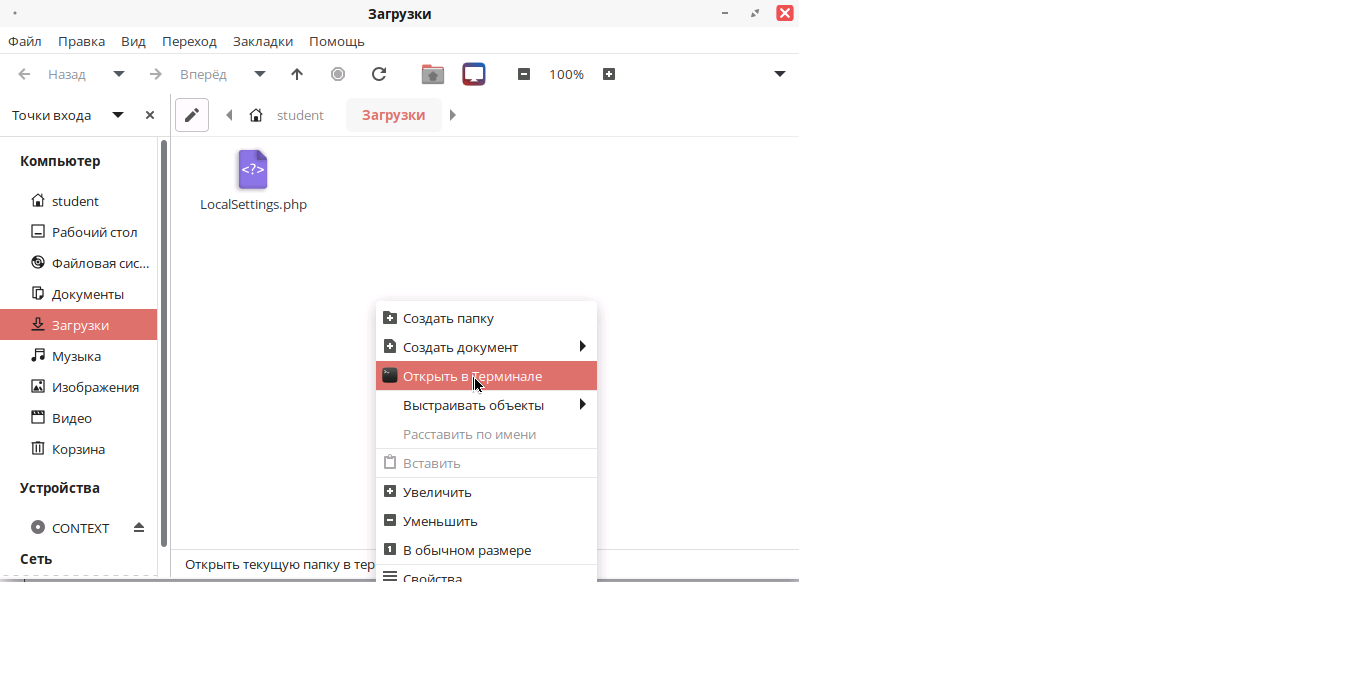
Task: Click the zoom out minus icon
Action: point(524,74)
